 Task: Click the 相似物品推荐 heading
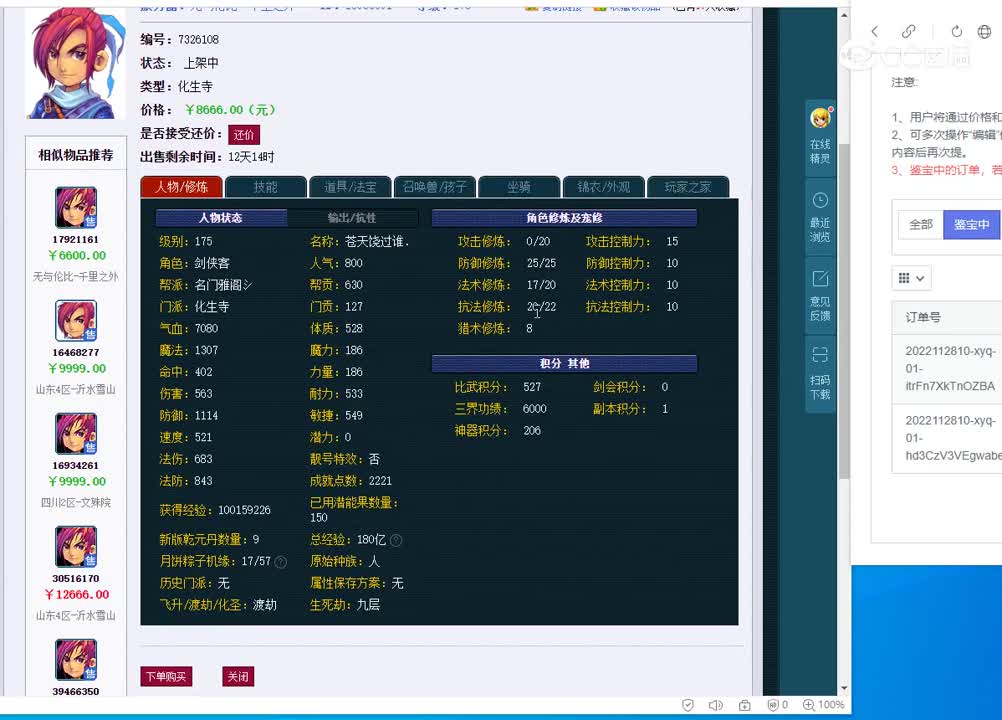pyautogui.click(x=75, y=155)
